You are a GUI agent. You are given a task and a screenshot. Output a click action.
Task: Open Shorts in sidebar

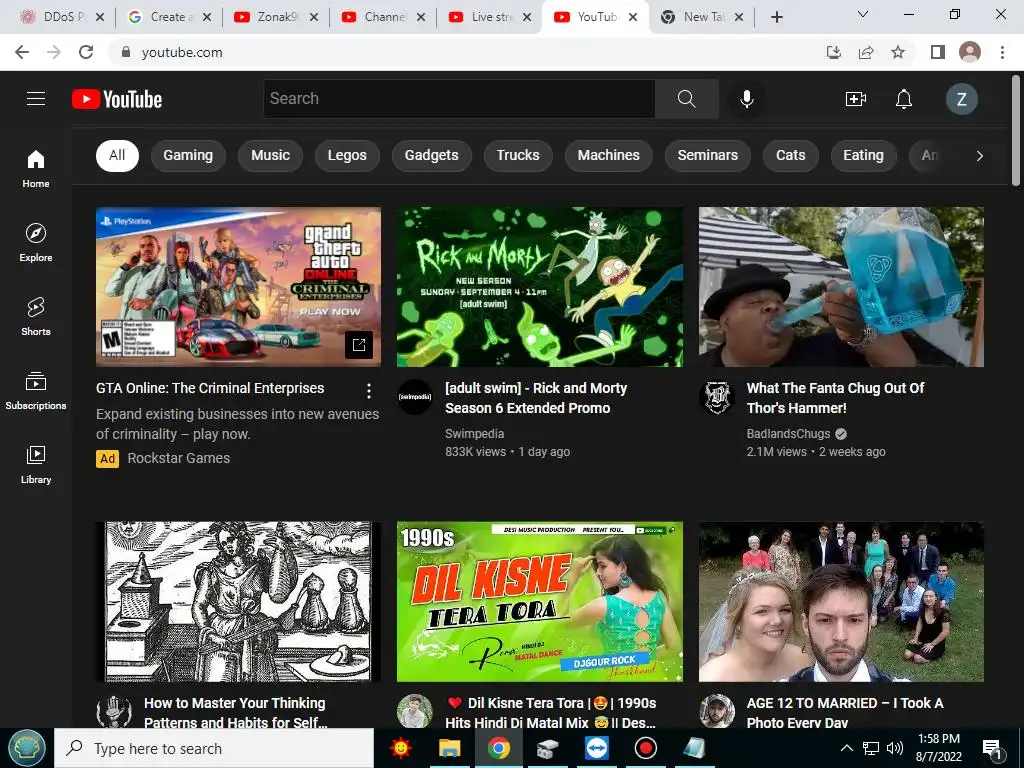pyautogui.click(x=36, y=317)
